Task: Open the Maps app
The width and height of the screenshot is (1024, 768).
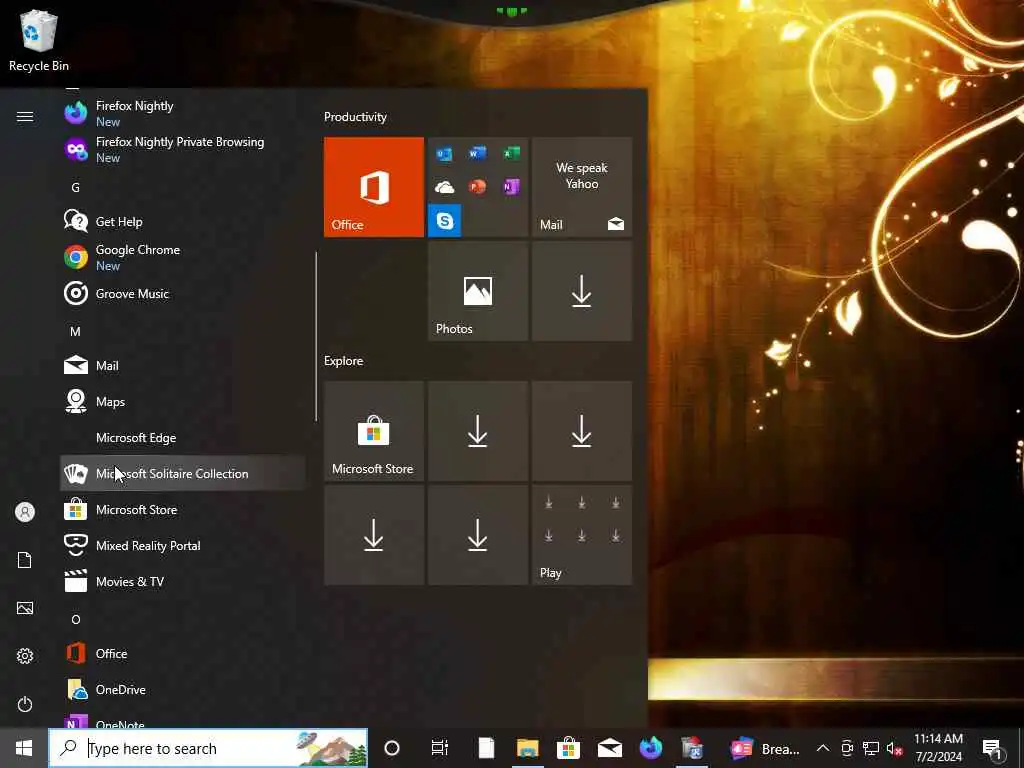Action: tap(183, 401)
